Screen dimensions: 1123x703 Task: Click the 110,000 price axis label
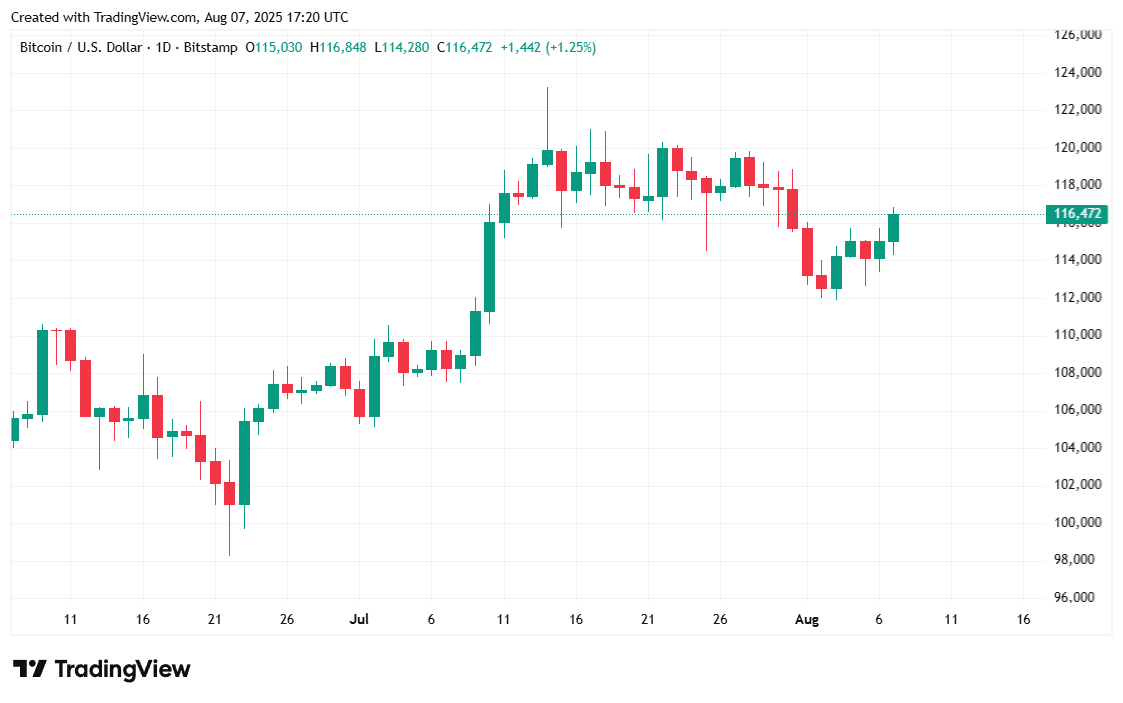(1077, 334)
